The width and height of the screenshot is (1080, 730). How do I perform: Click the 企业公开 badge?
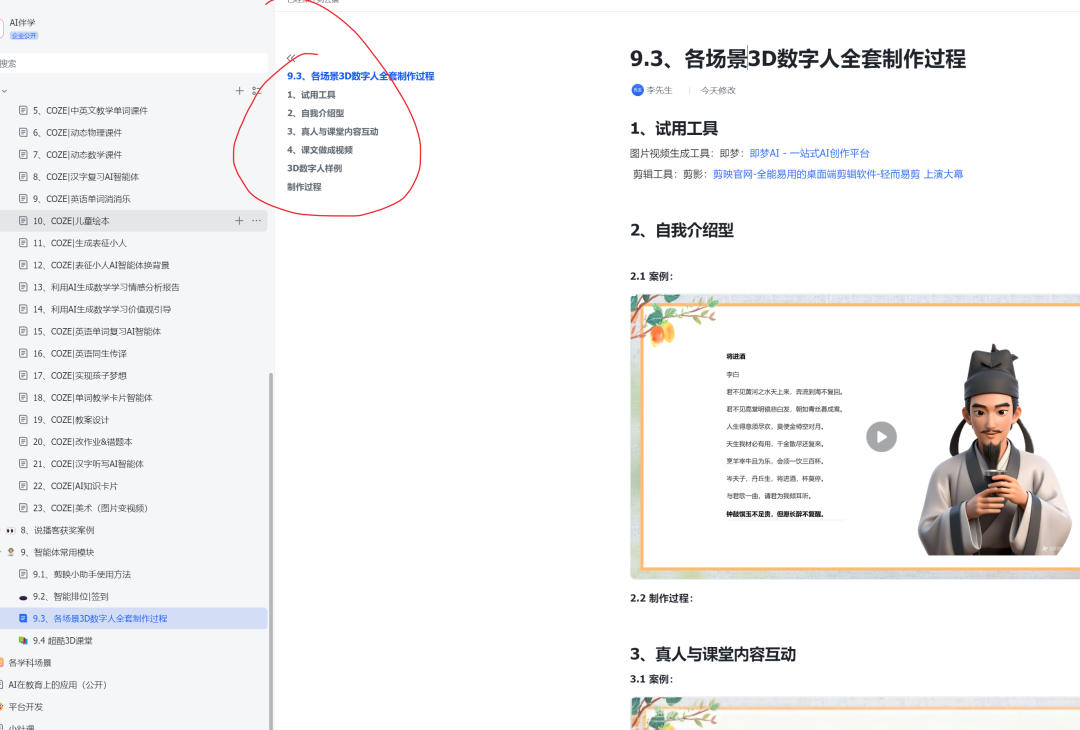click(x=24, y=35)
